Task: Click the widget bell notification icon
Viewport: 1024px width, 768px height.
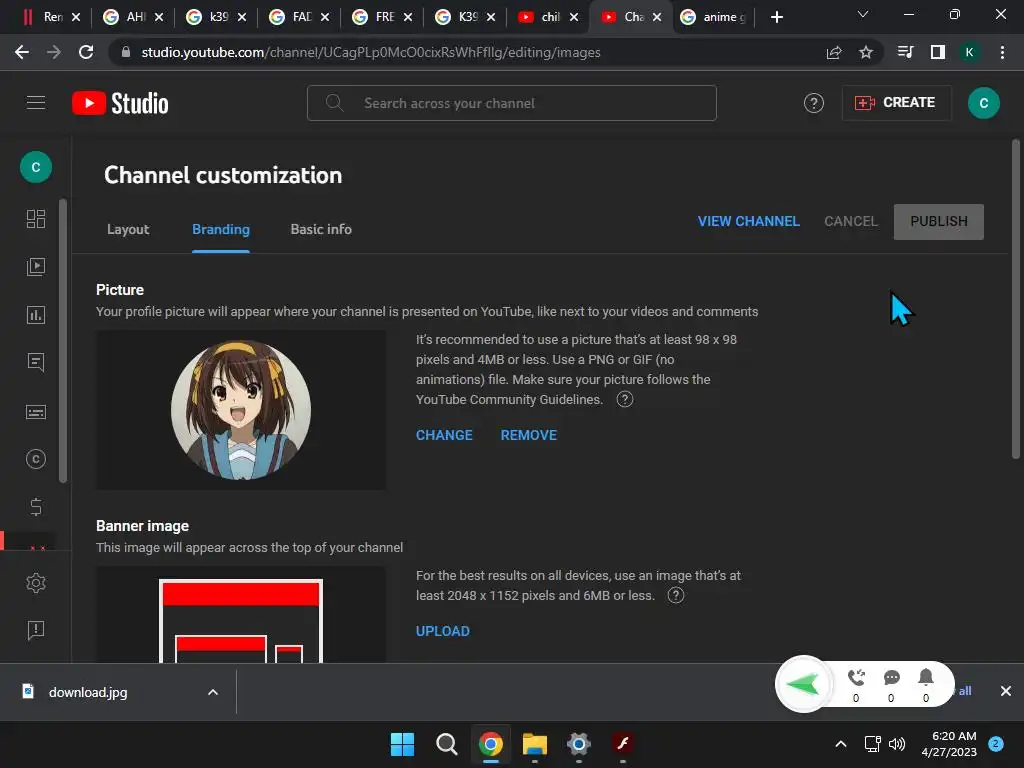Action: coord(926,677)
